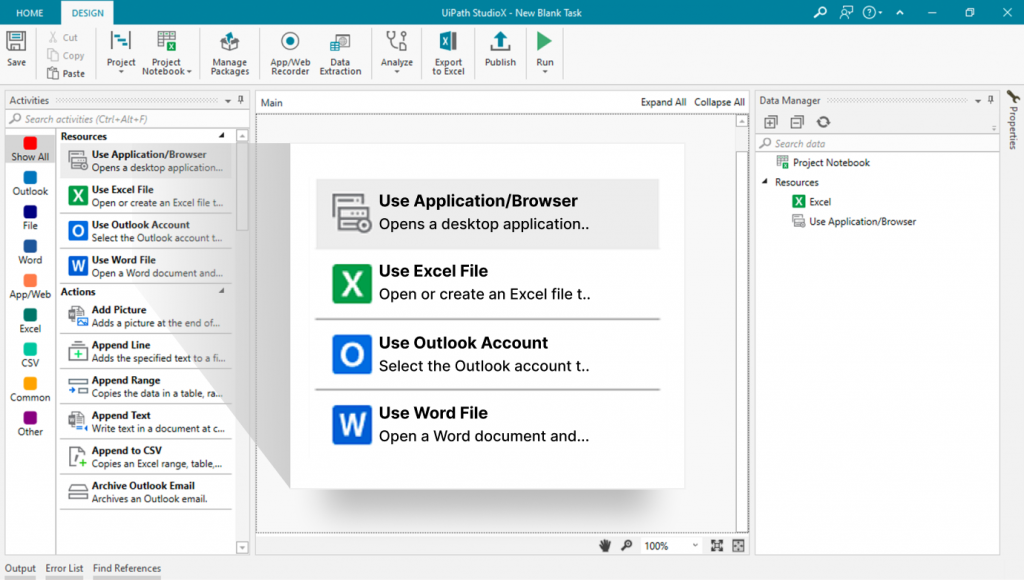The width and height of the screenshot is (1024, 580).
Task: Pick the Append to CSV activity
Action: pyautogui.click(x=146, y=457)
